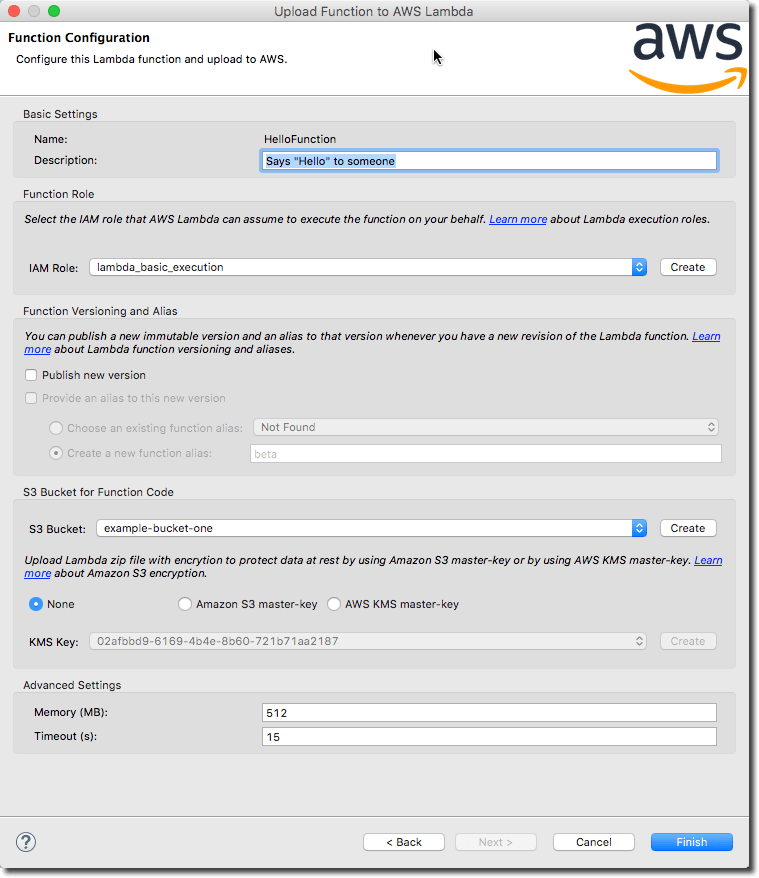Click the Cancel button

point(594,842)
